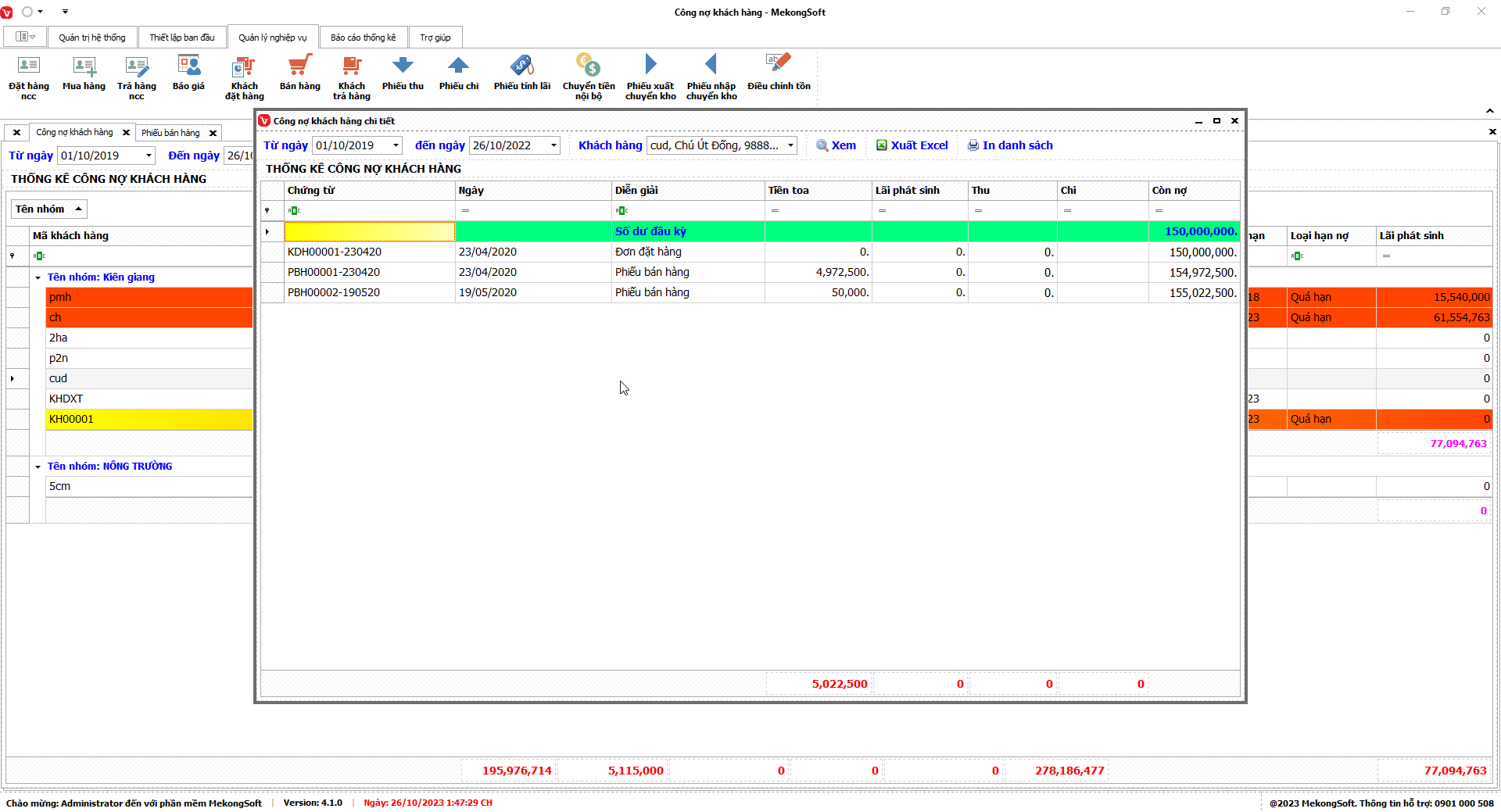Click the Xem button

tap(836, 145)
